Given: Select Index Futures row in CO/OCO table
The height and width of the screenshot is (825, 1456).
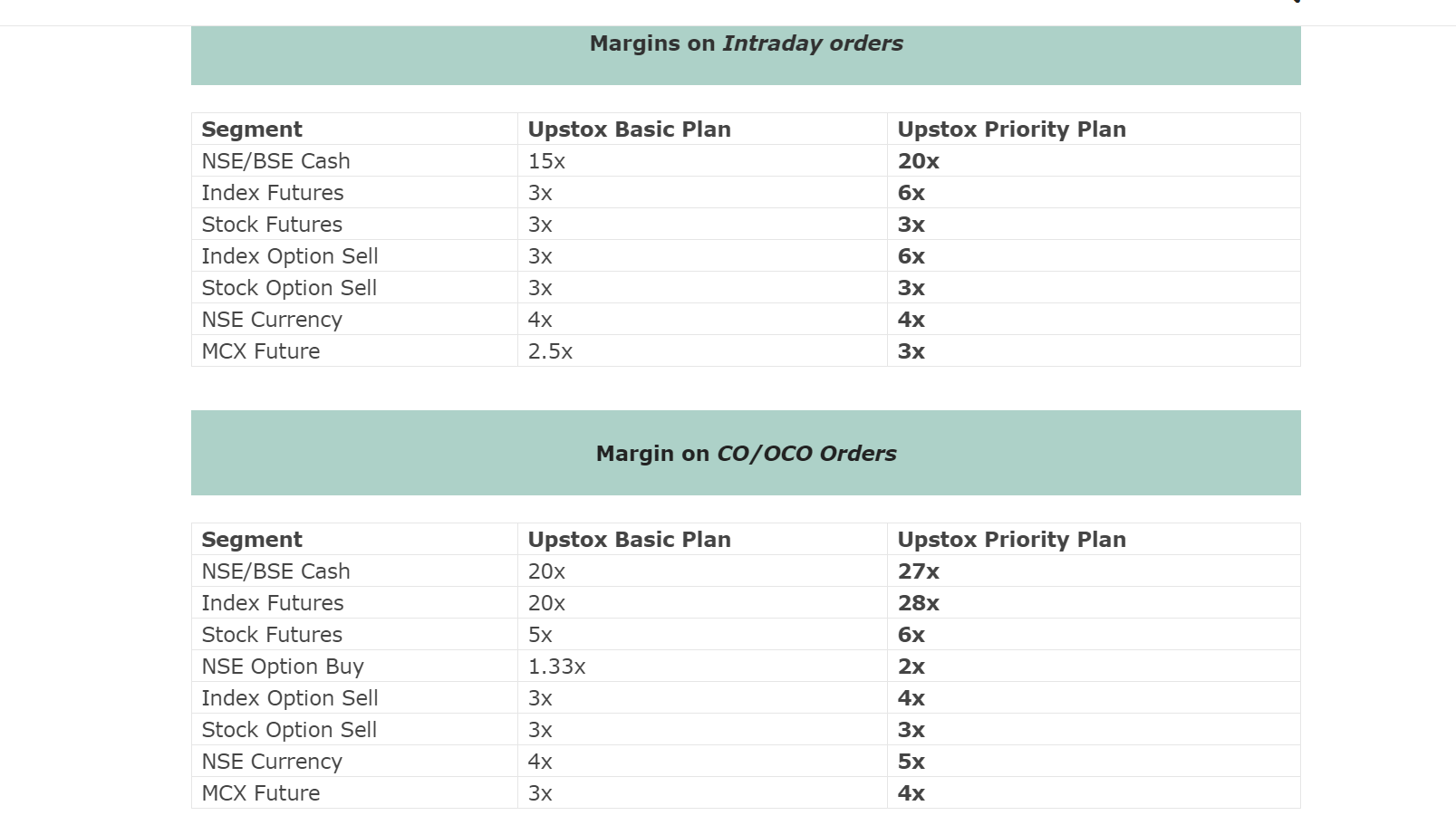Looking at the screenshot, I should pyautogui.click(x=746, y=603).
